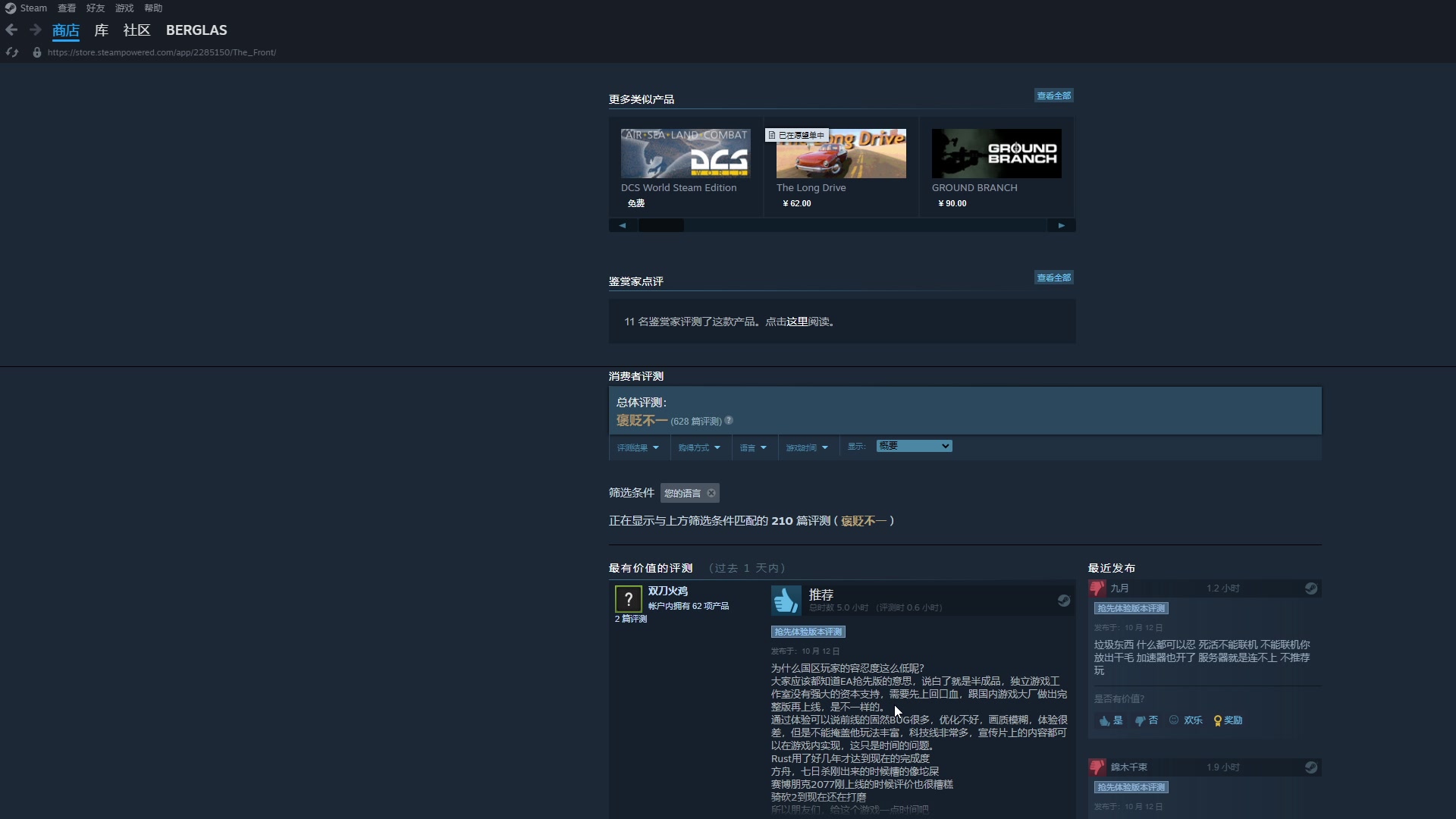Image resolution: width=1456 pixels, height=819 pixels.
Task: Open the 评测结果 filter dropdown
Action: (x=637, y=447)
